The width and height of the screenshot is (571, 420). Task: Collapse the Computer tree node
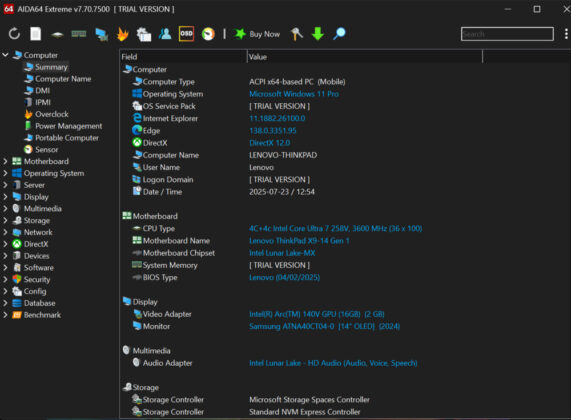5,55
